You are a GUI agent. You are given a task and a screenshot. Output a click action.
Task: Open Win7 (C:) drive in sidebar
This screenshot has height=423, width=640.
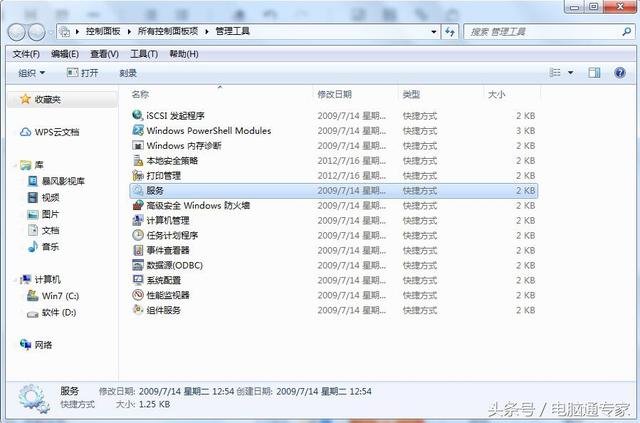pos(53,296)
